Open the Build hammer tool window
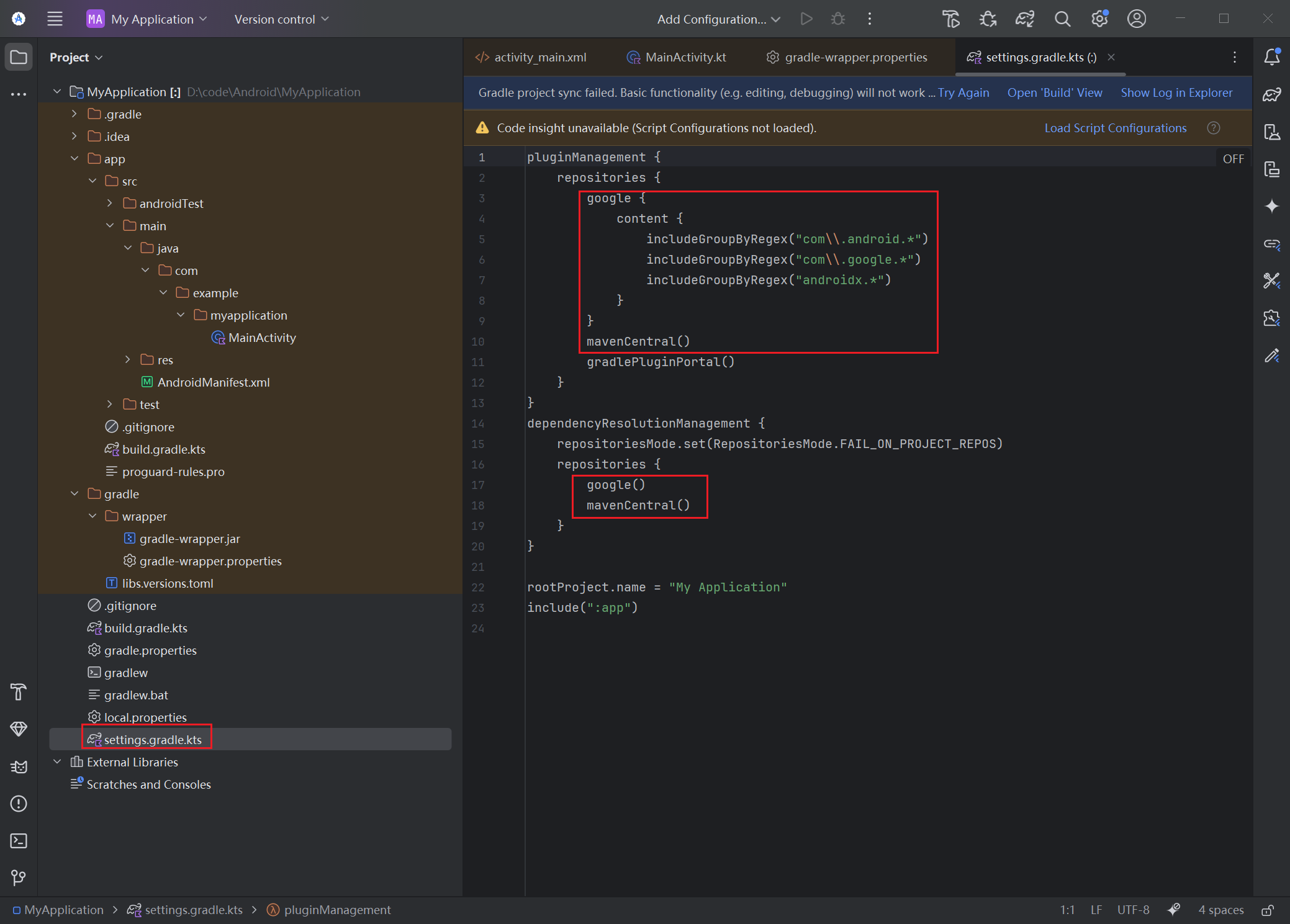 [x=19, y=692]
